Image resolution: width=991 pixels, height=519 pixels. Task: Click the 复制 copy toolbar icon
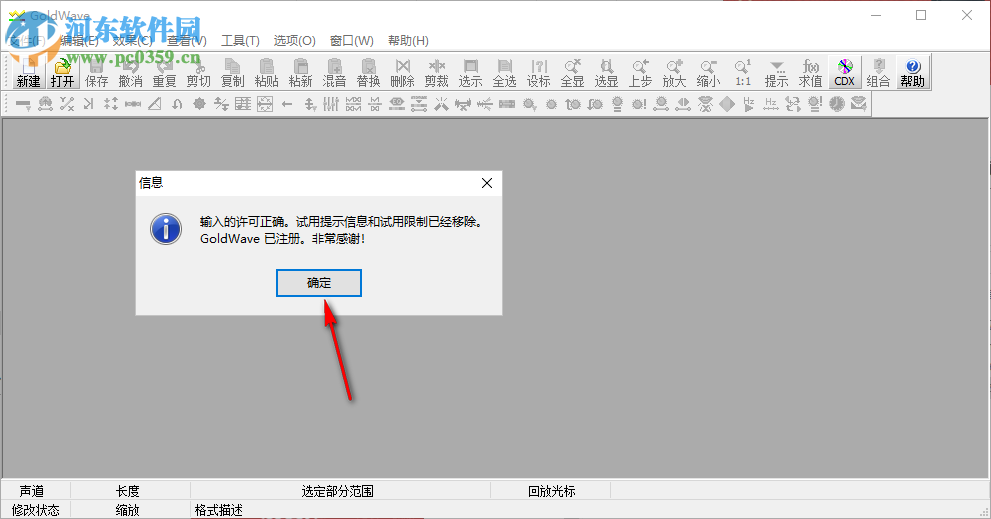click(x=233, y=73)
